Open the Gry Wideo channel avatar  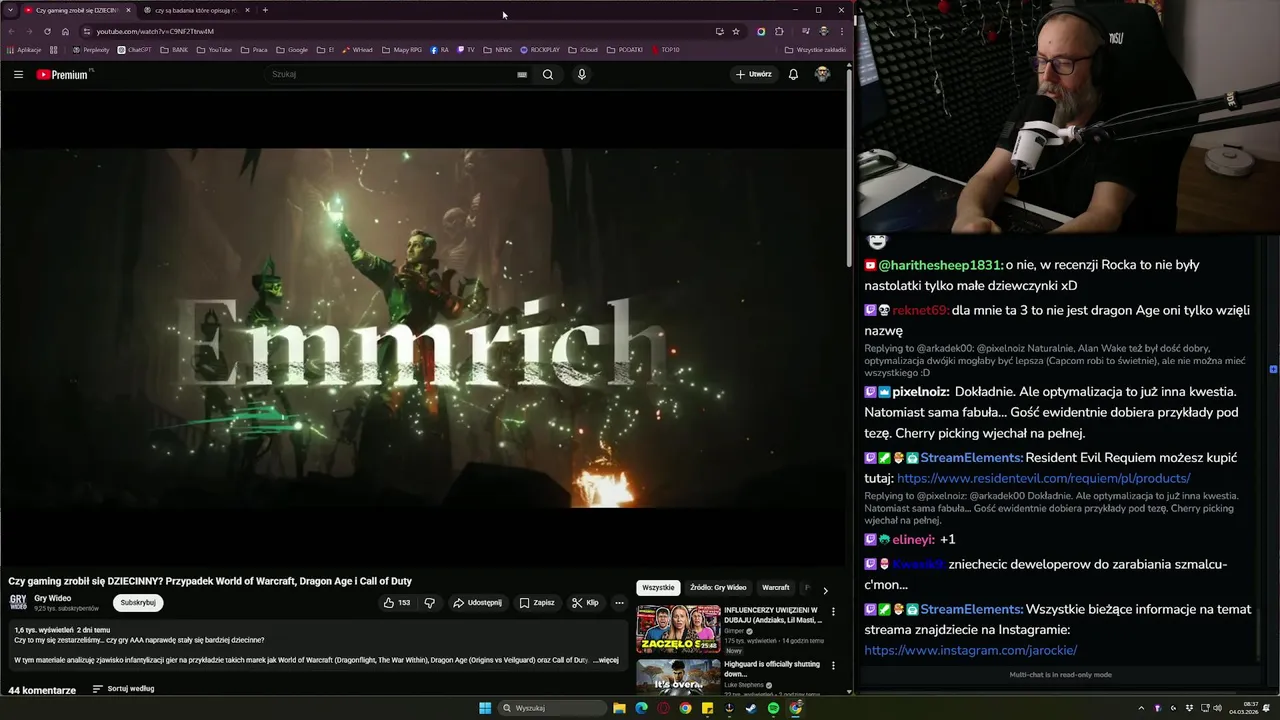[18, 602]
